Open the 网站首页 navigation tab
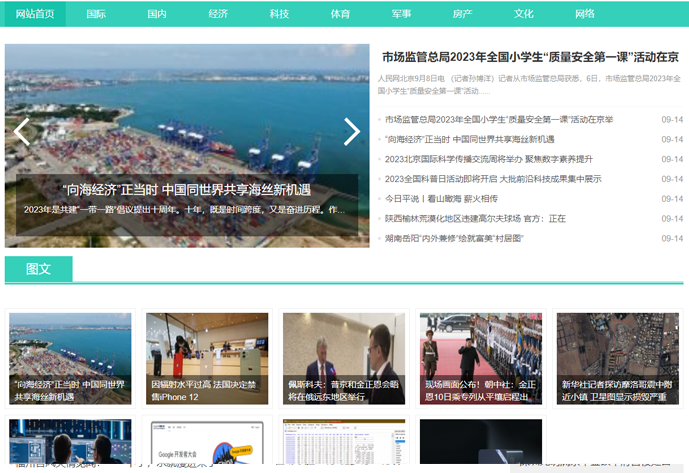The height and width of the screenshot is (473, 689). click(35, 14)
